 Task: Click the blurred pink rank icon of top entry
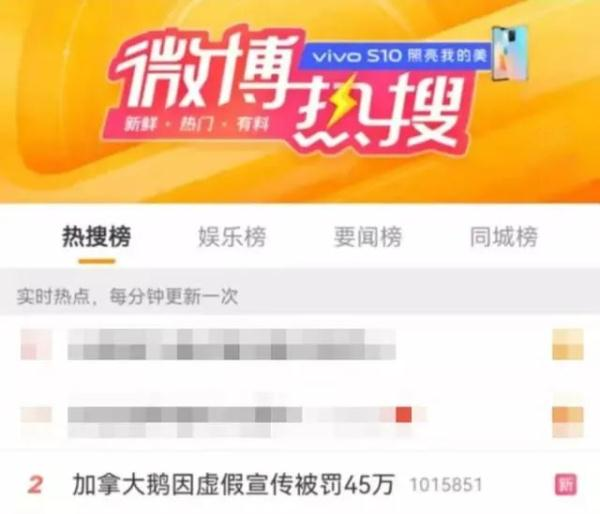click(x=36, y=344)
